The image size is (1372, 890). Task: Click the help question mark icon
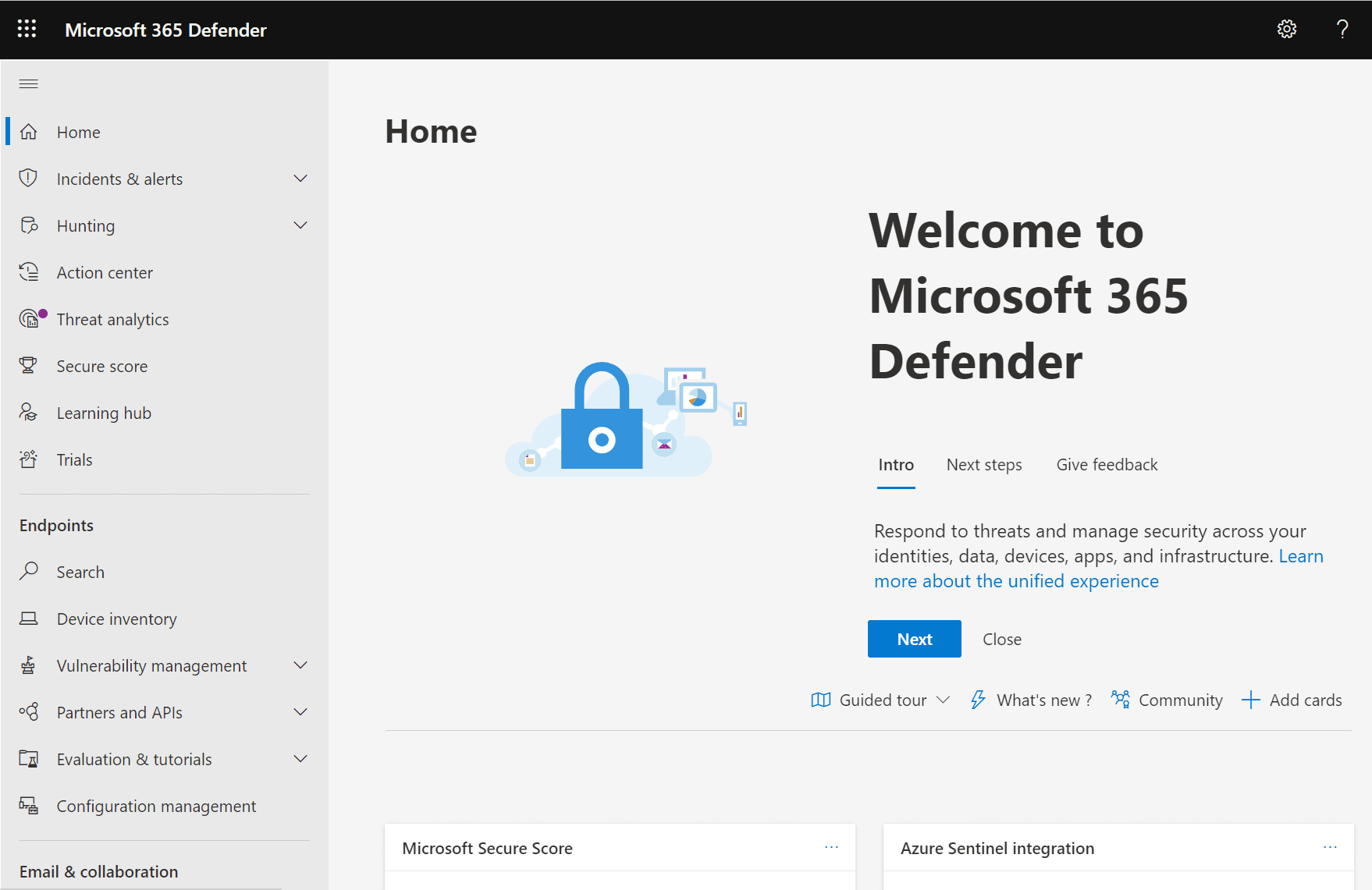click(1342, 30)
